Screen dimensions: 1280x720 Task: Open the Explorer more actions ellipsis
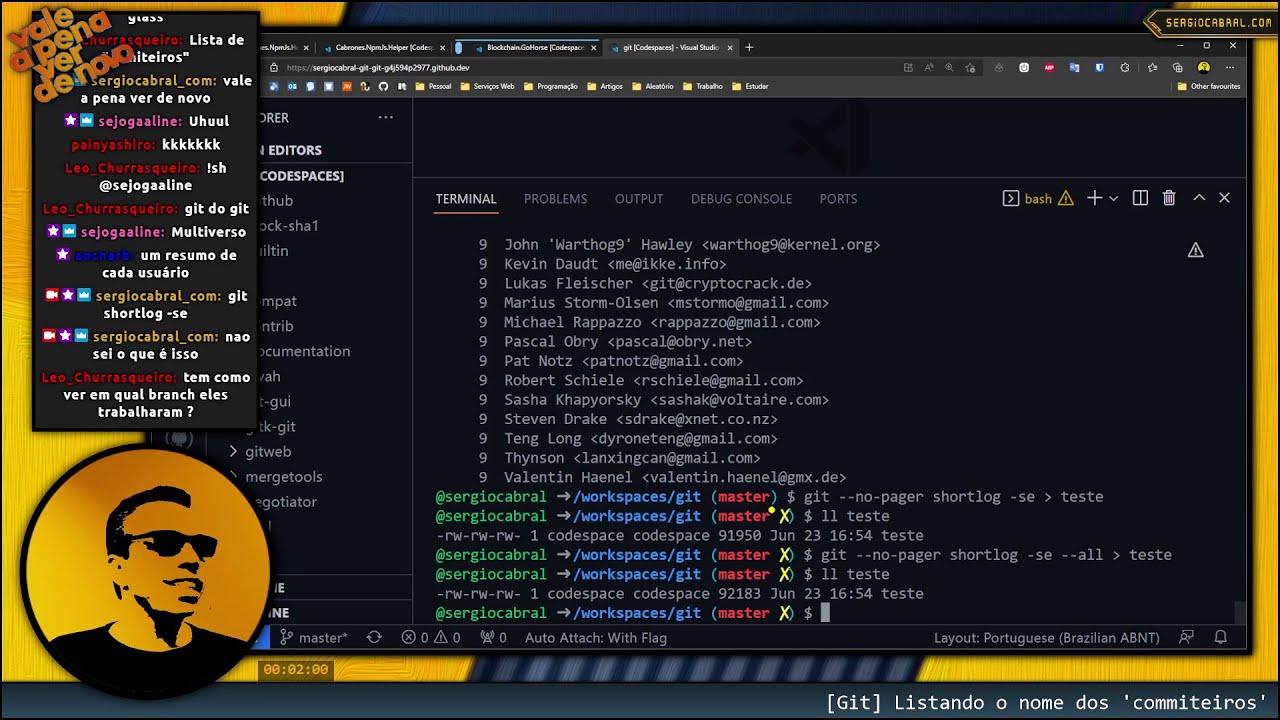click(385, 118)
